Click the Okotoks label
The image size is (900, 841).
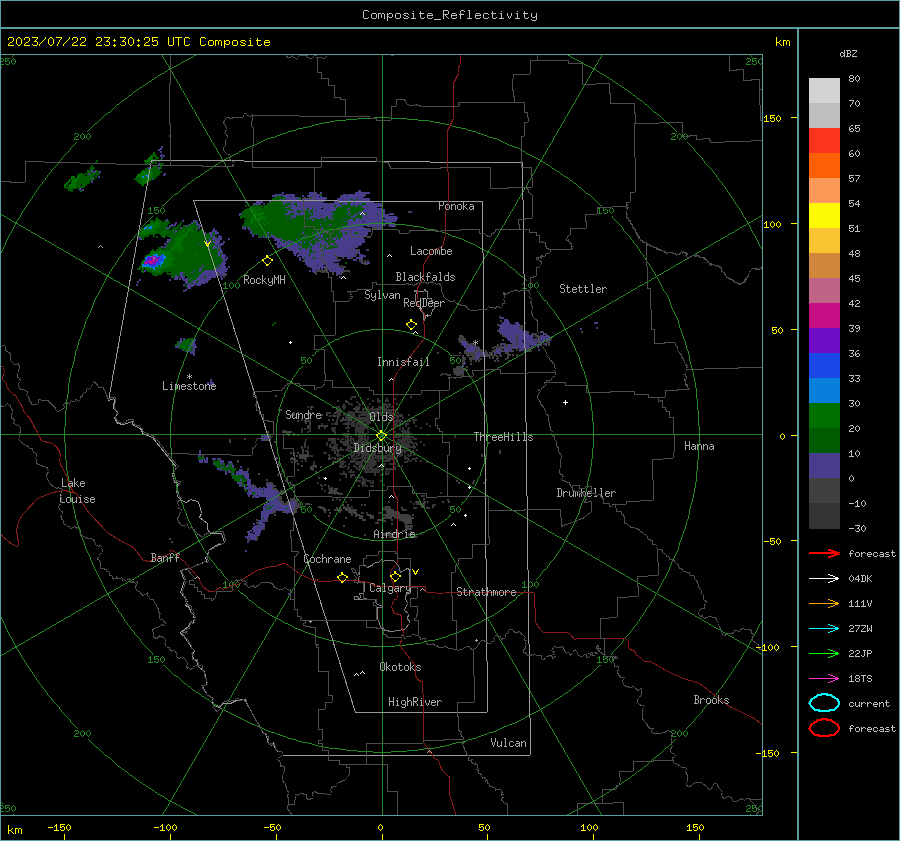[x=400, y=667]
